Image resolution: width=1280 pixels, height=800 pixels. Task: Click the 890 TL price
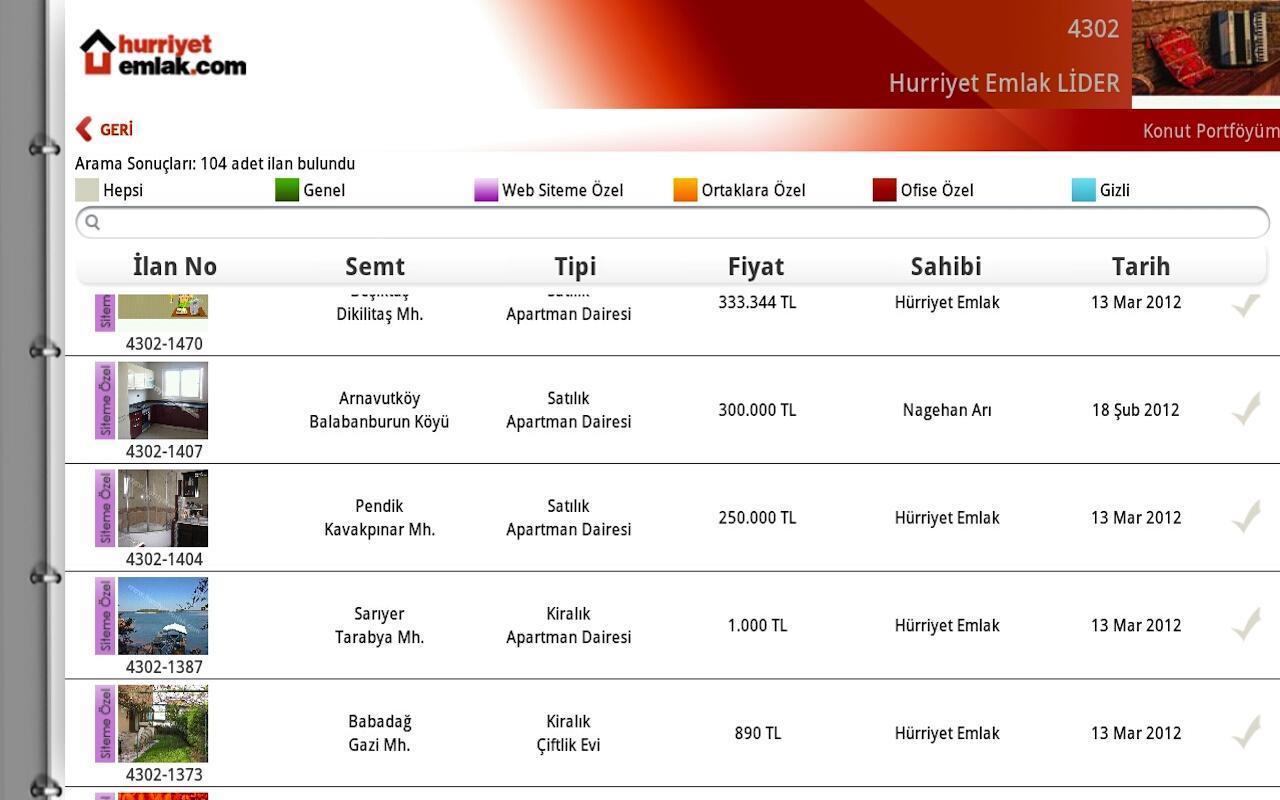[x=757, y=733]
